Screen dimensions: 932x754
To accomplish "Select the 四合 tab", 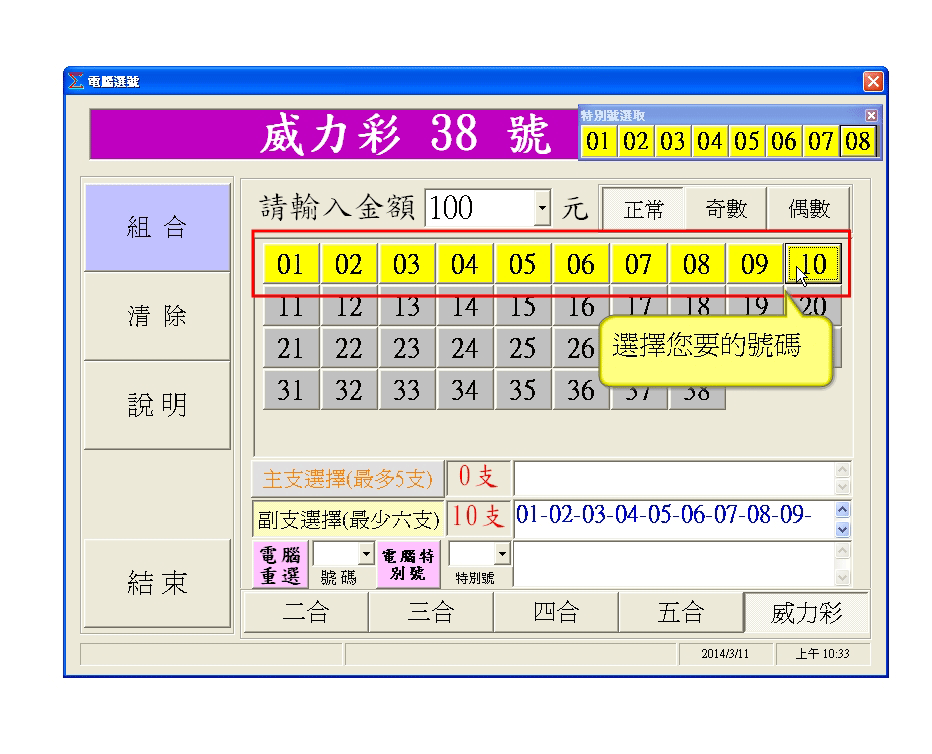I will (x=556, y=613).
